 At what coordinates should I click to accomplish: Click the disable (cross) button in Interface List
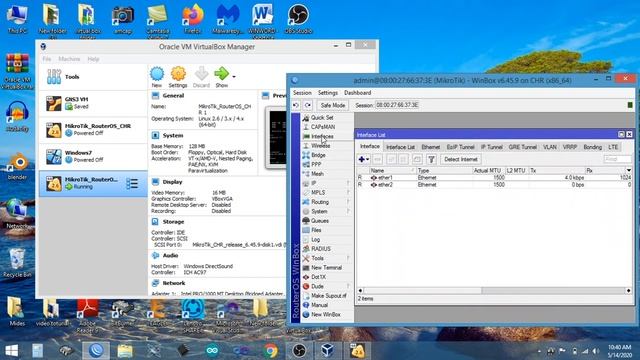tap(403, 159)
